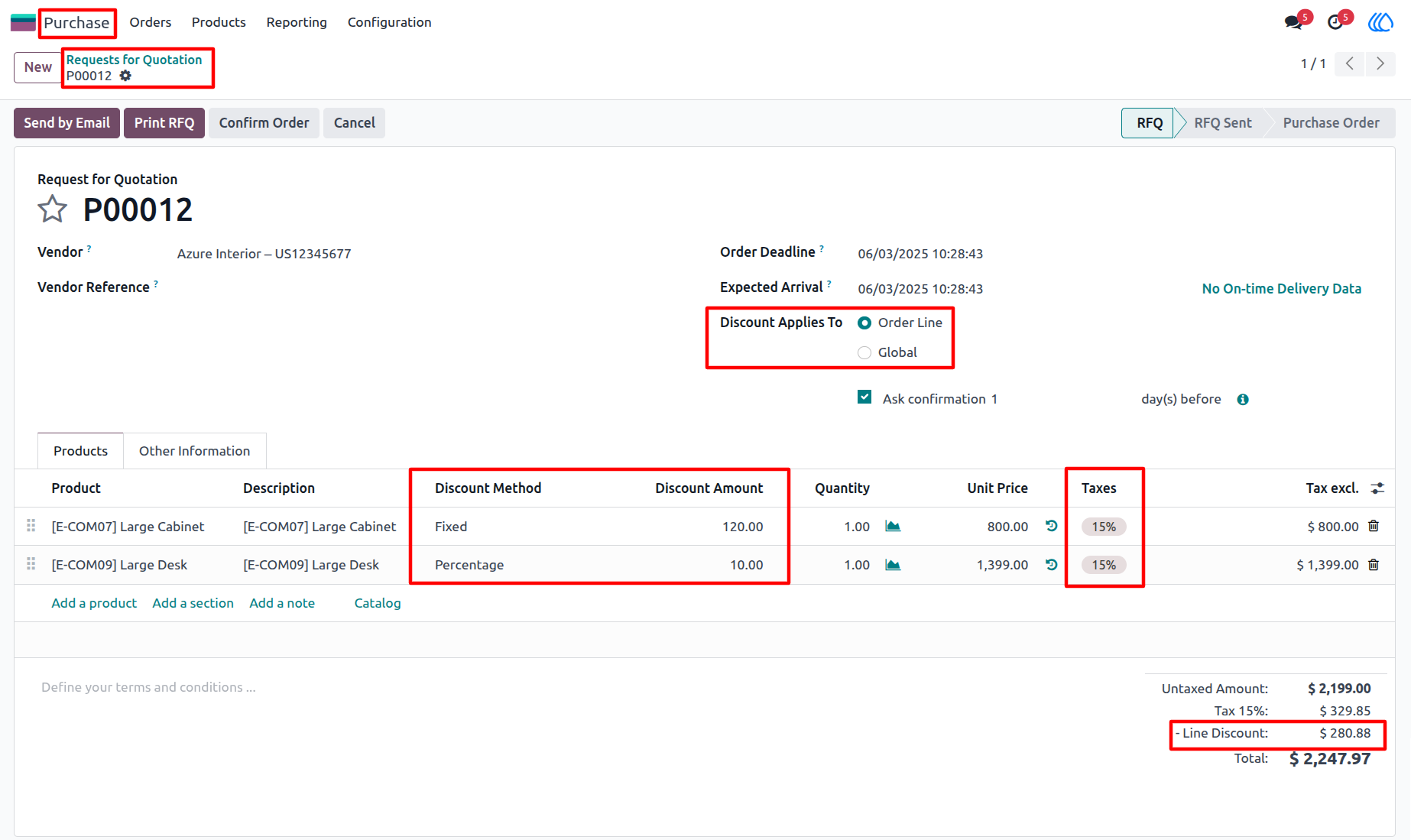
Task: Click the user avatar logo icon
Action: click(x=1380, y=22)
